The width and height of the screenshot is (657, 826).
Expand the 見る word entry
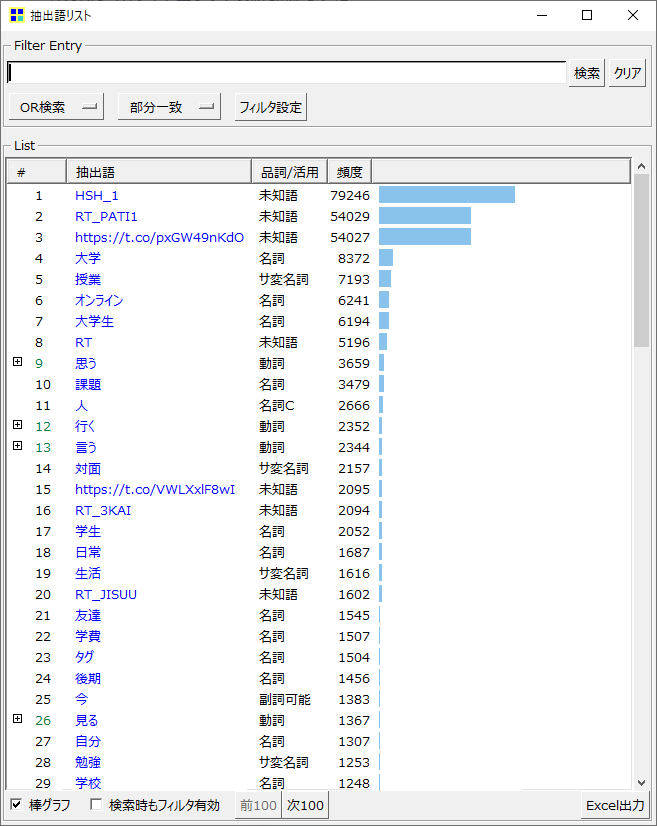17,719
